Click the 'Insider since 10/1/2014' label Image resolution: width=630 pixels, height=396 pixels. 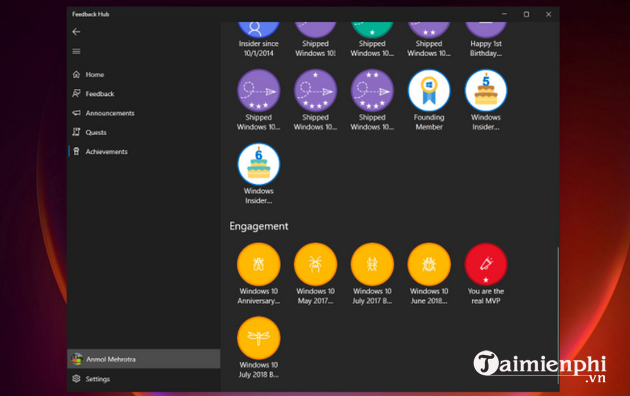tap(259, 48)
